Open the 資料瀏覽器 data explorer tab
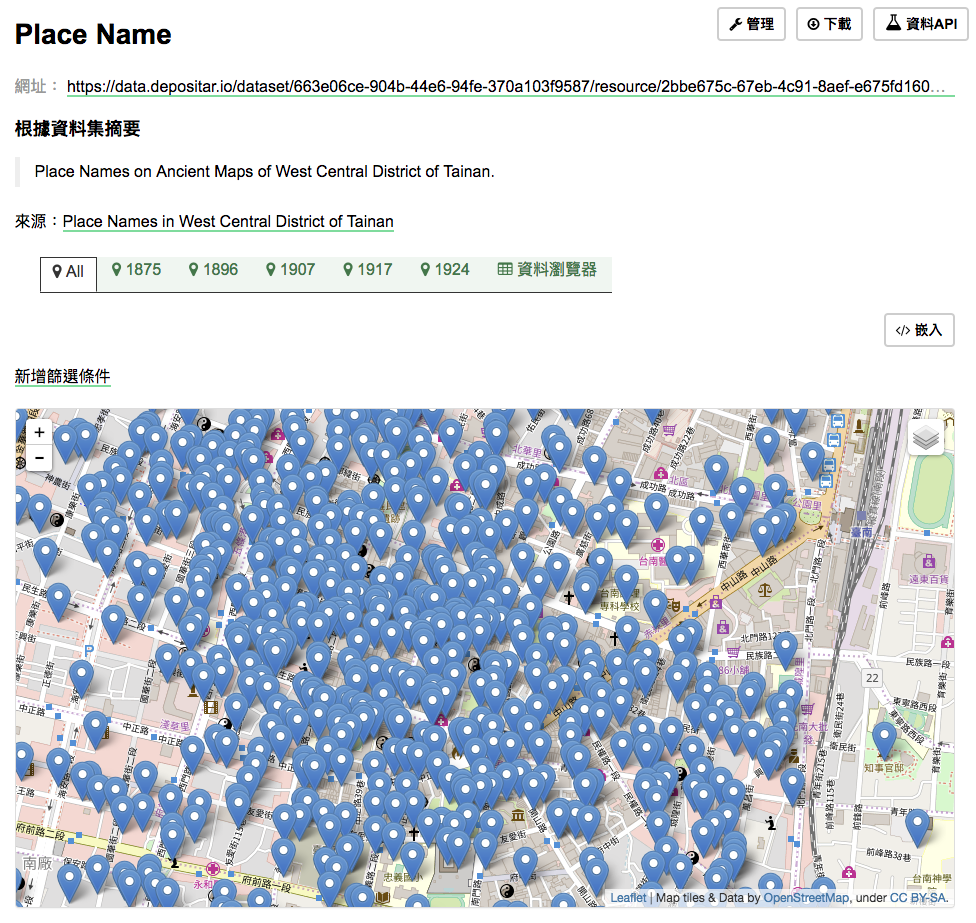 pos(547,269)
